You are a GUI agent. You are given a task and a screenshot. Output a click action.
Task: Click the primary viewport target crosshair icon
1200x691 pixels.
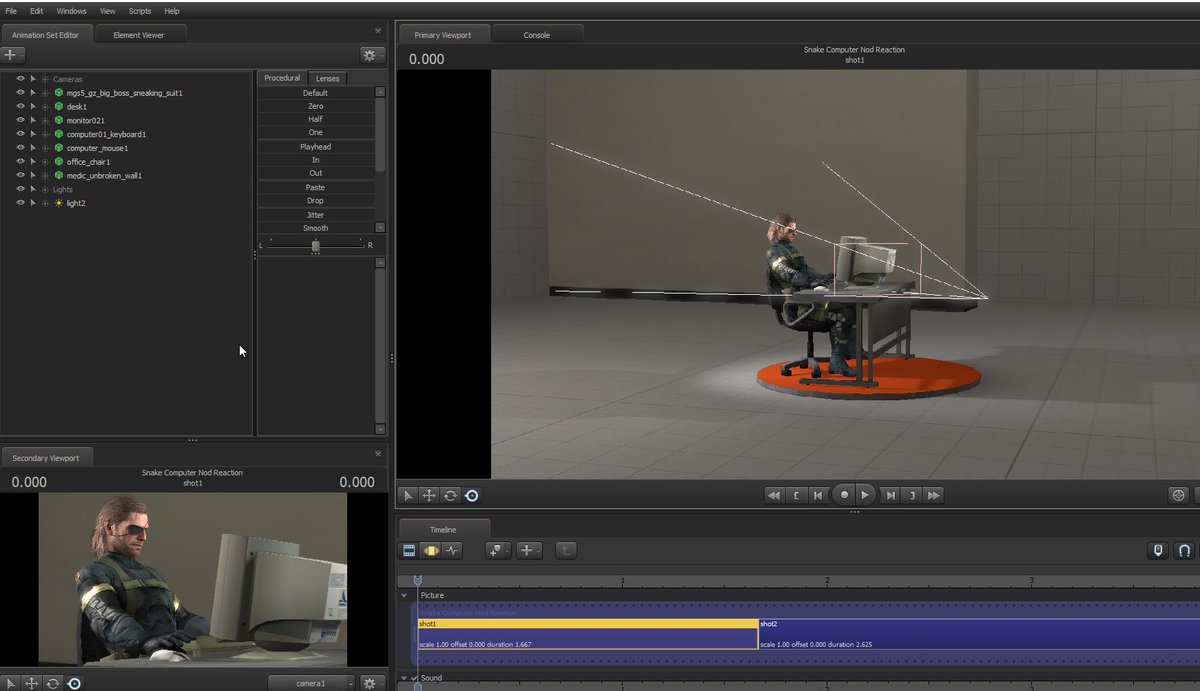click(1179, 495)
